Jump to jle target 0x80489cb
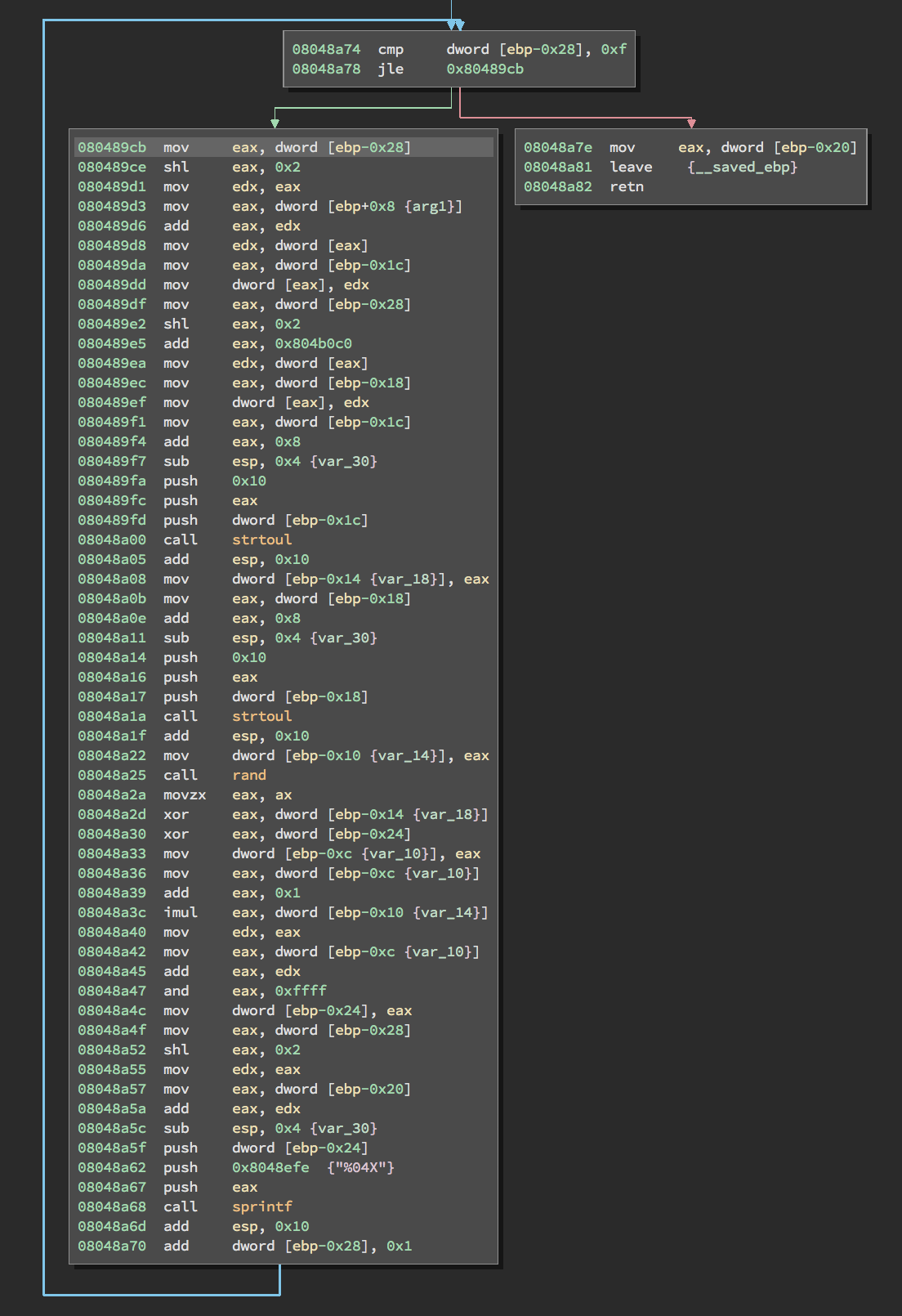Screen dimensions: 902x1316 click(484, 69)
